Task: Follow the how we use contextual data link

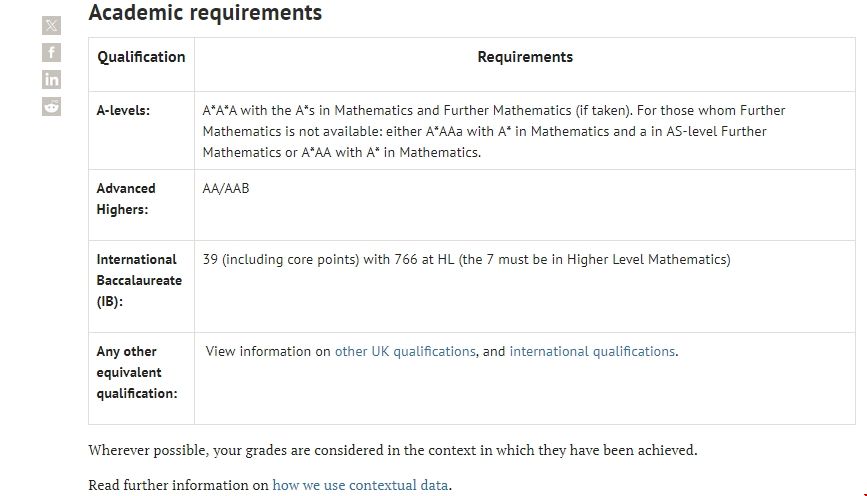Action: point(360,486)
